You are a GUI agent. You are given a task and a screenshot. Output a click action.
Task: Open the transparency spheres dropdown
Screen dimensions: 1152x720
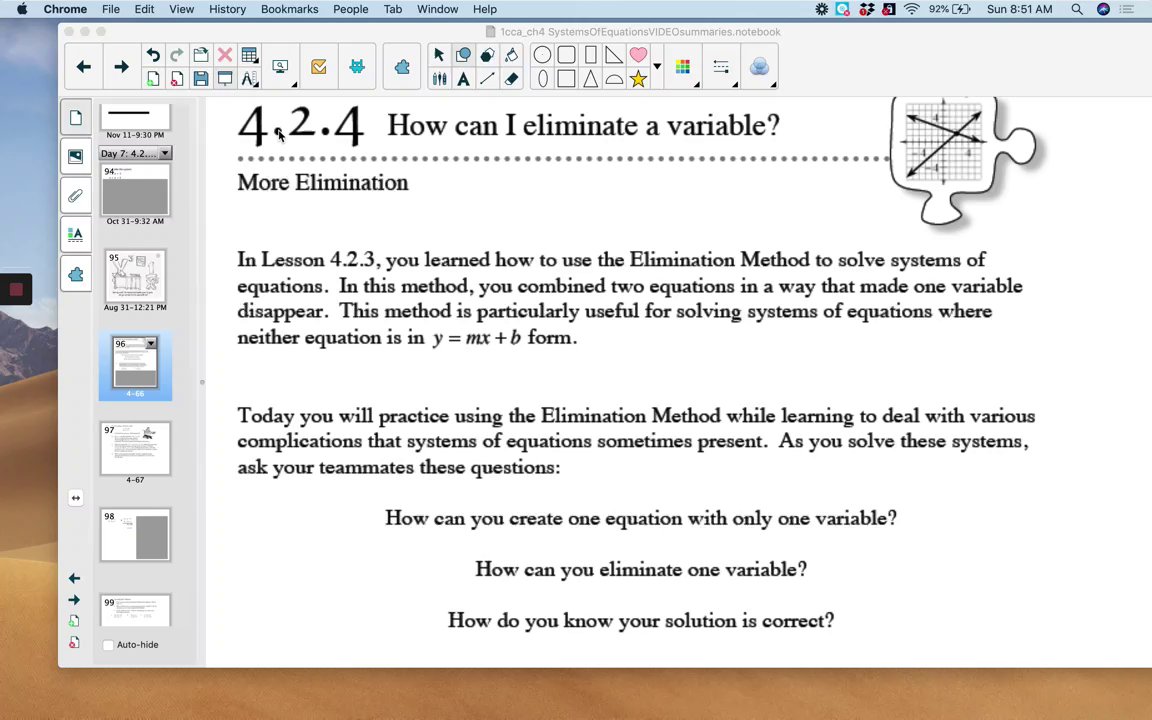click(x=760, y=67)
